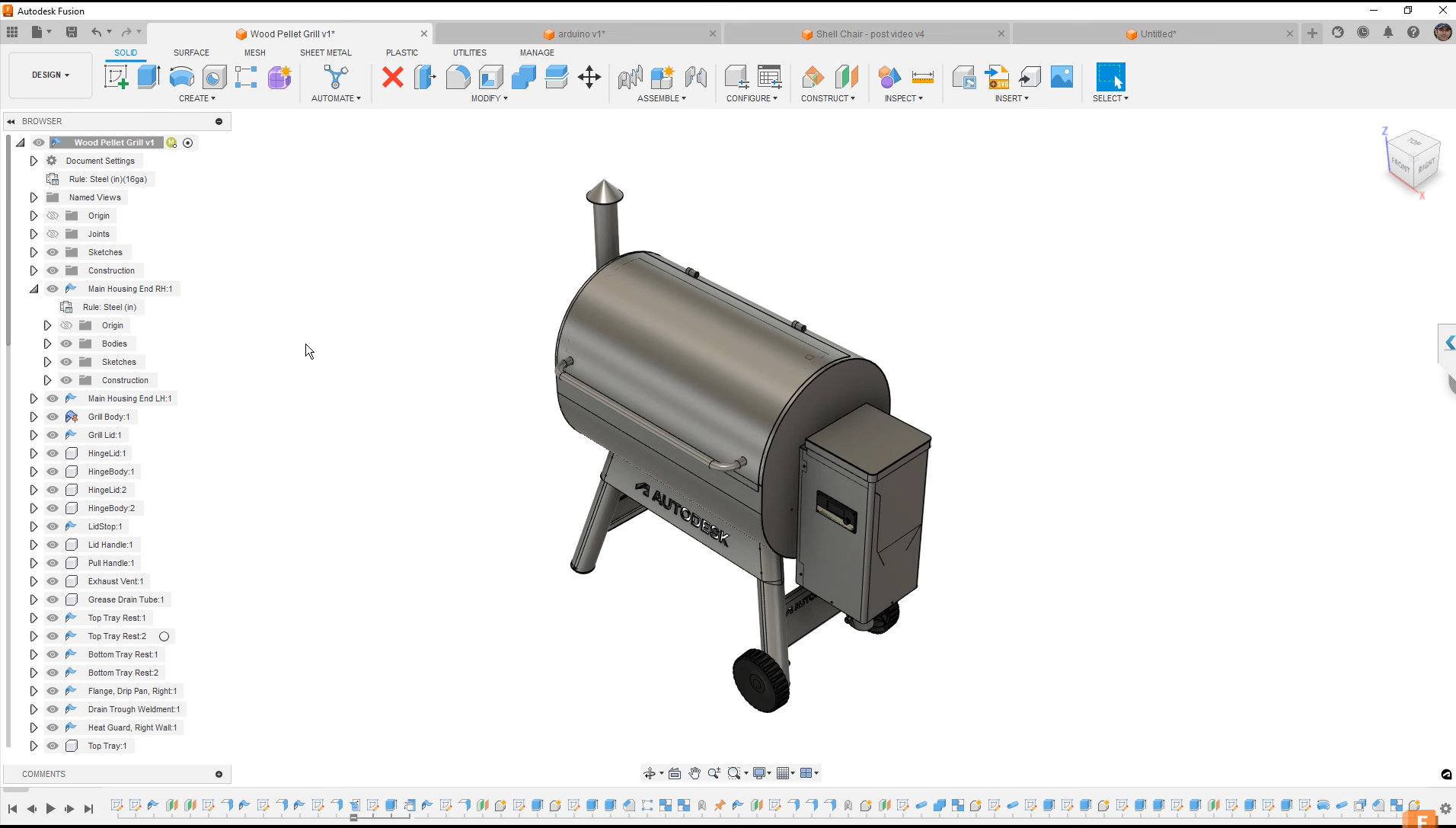This screenshot has height=828, width=1456.
Task: Click the Orbit tool in navigation bar
Action: pos(650,773)
